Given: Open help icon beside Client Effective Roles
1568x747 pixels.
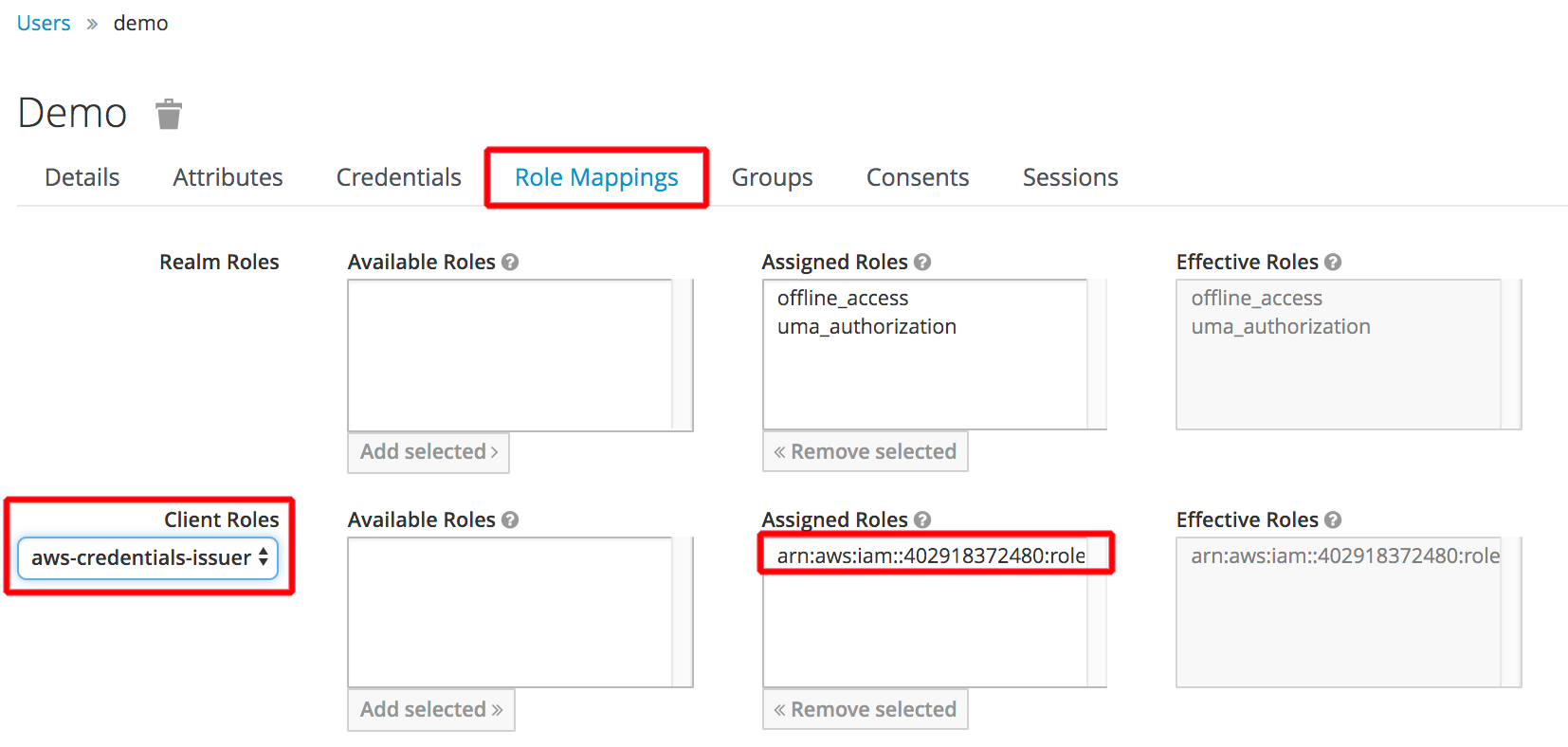Looking at the screenshot, I should (1333, 519).
